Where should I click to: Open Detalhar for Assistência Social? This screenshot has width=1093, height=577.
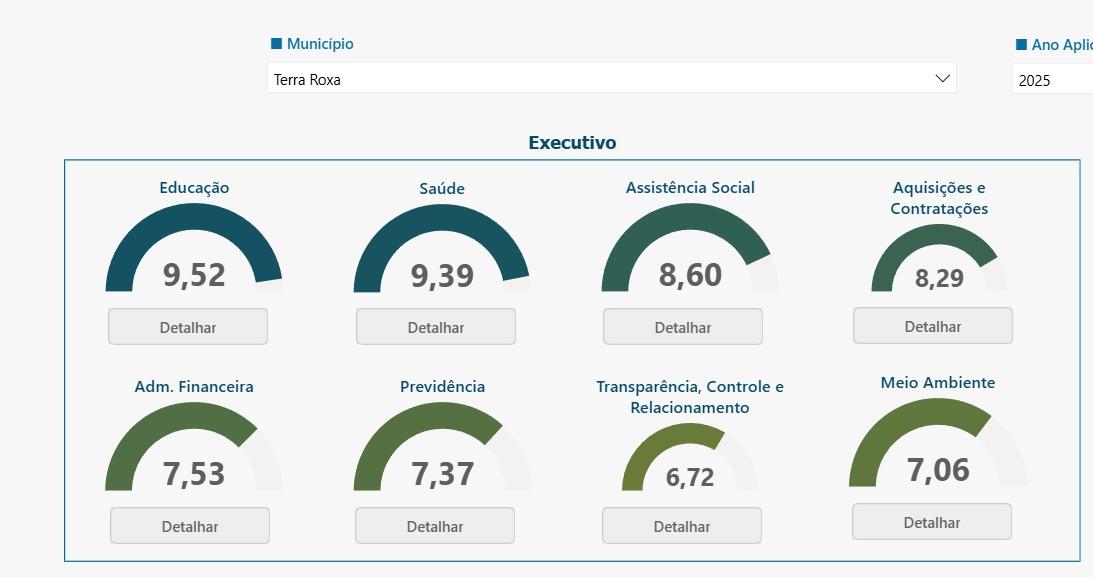tap(683, 327)
